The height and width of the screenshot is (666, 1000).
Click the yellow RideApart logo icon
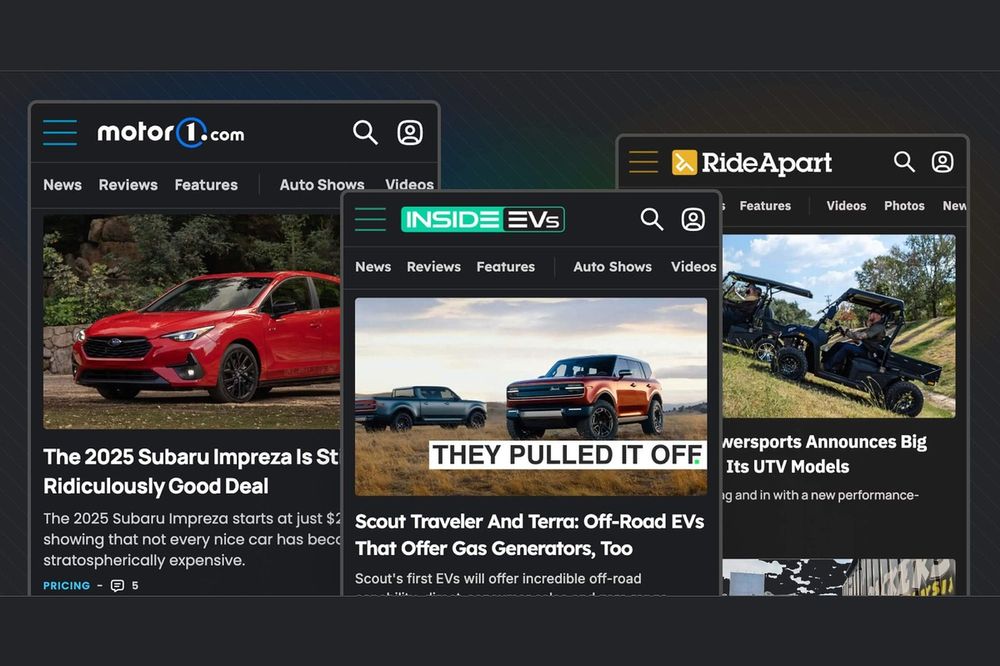coord(684,162)
